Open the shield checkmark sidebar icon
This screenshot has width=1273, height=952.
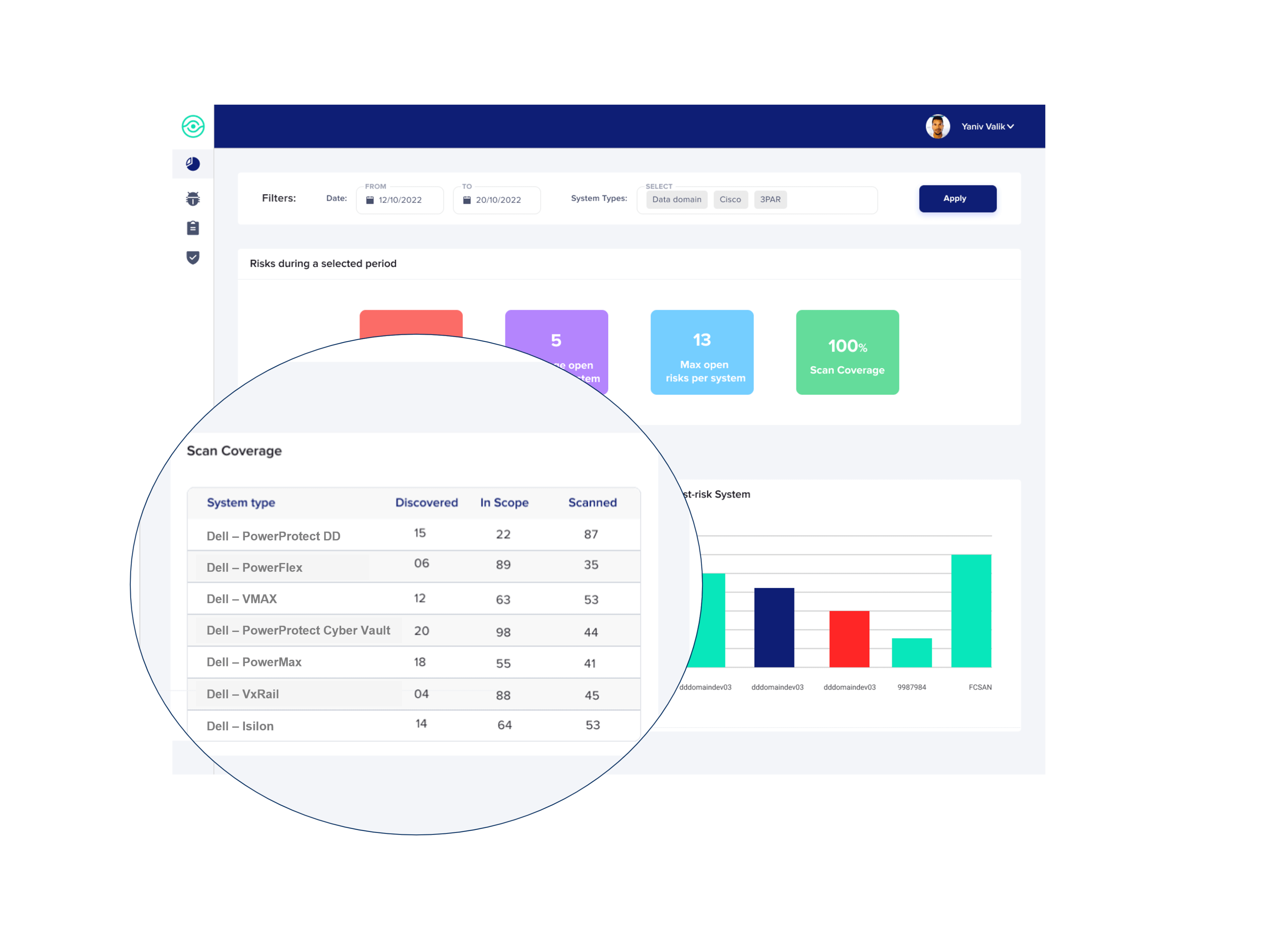[193, 257]
